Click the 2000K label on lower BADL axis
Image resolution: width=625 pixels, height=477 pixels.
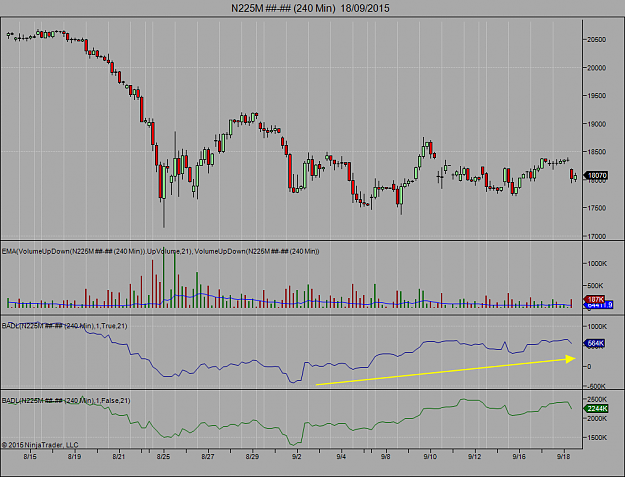click(x=597, y=418)
